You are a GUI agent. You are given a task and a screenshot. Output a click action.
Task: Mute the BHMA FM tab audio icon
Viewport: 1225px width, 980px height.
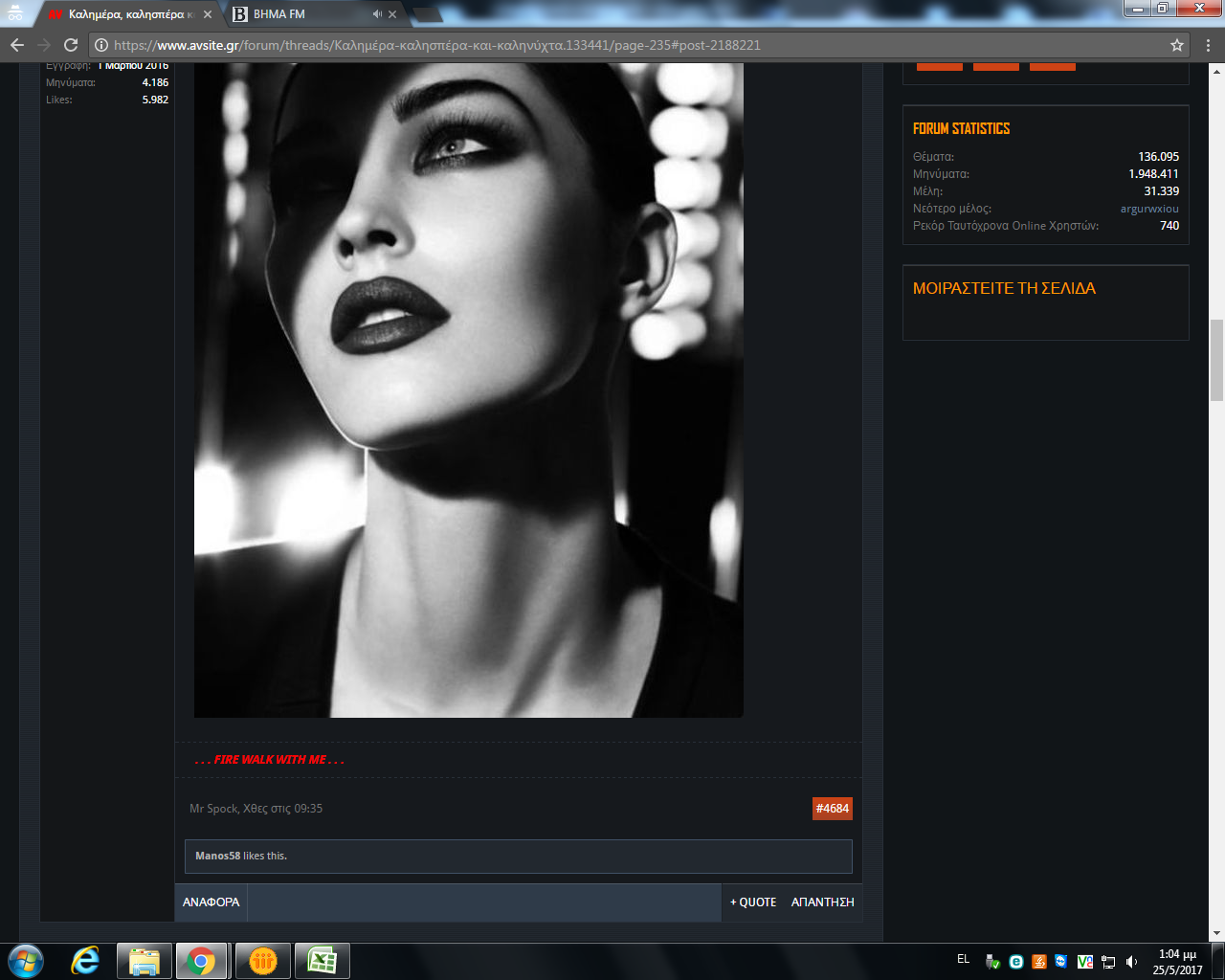point(377,14)
